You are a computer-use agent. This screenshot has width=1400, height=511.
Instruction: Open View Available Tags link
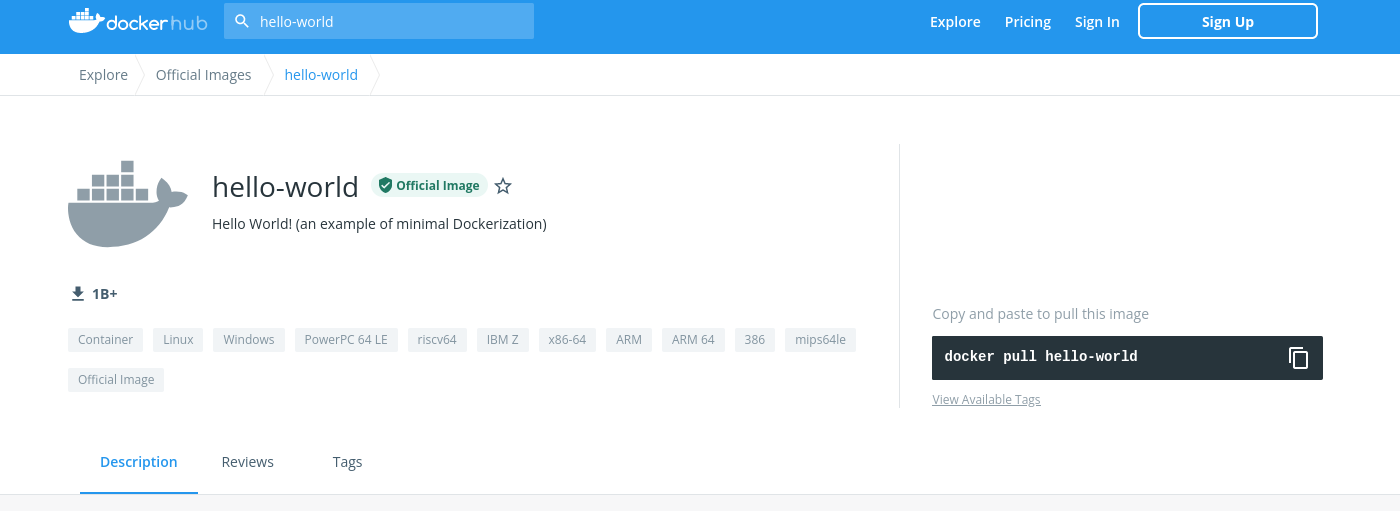(x=986, y=399)
